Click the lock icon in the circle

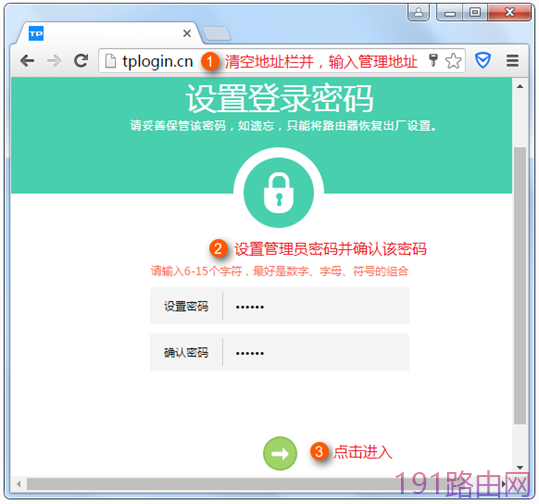(279, 193)
